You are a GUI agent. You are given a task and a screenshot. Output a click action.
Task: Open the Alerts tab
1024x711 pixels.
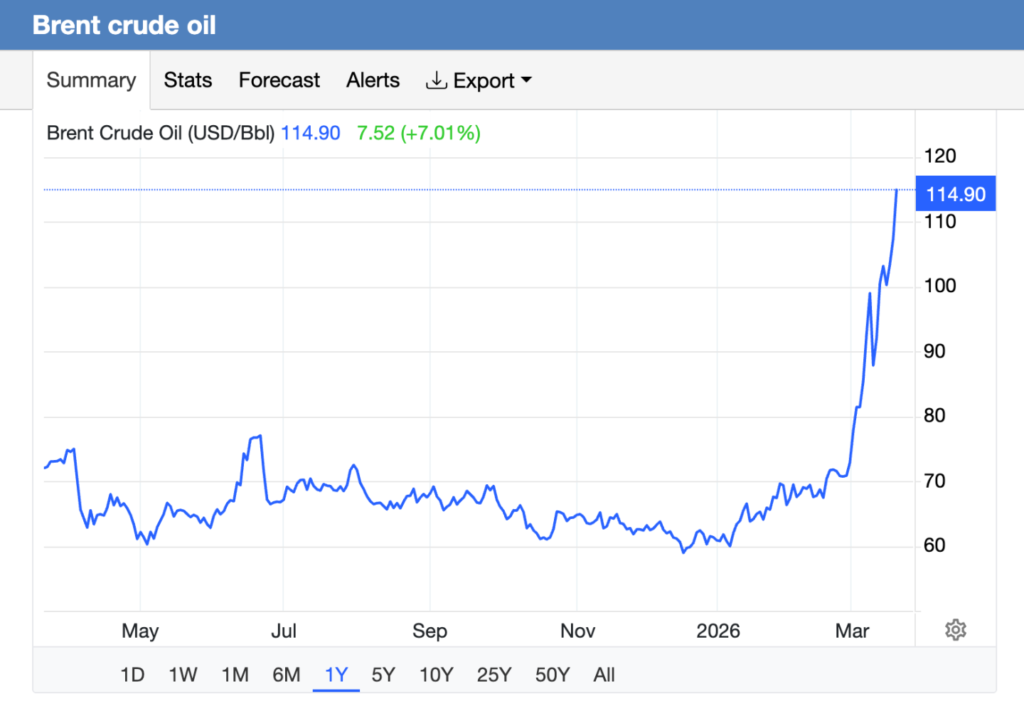coord(373,81)
